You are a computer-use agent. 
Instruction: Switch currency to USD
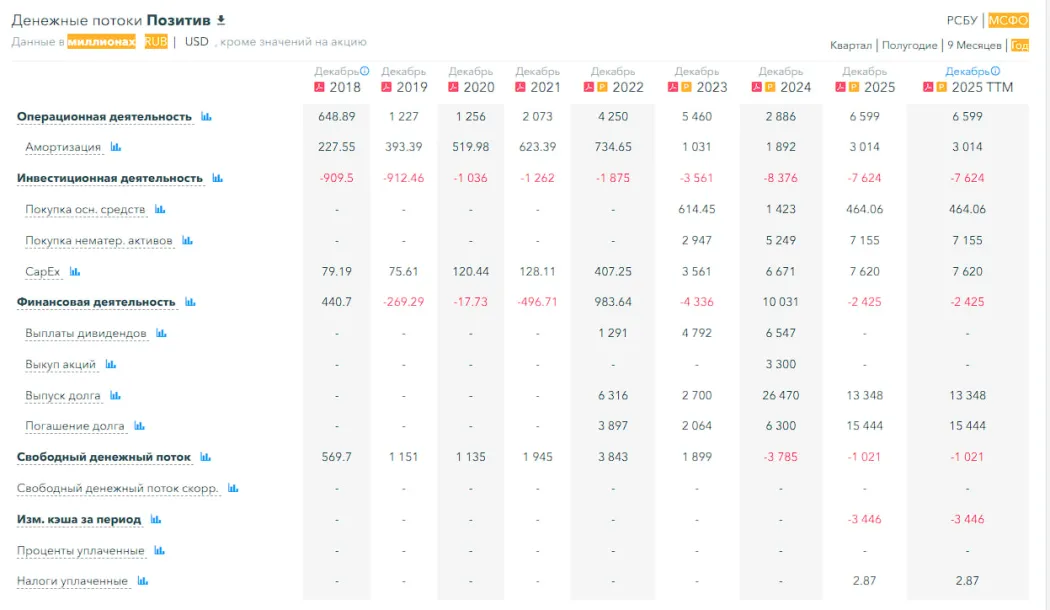click(x=197, y=42)
